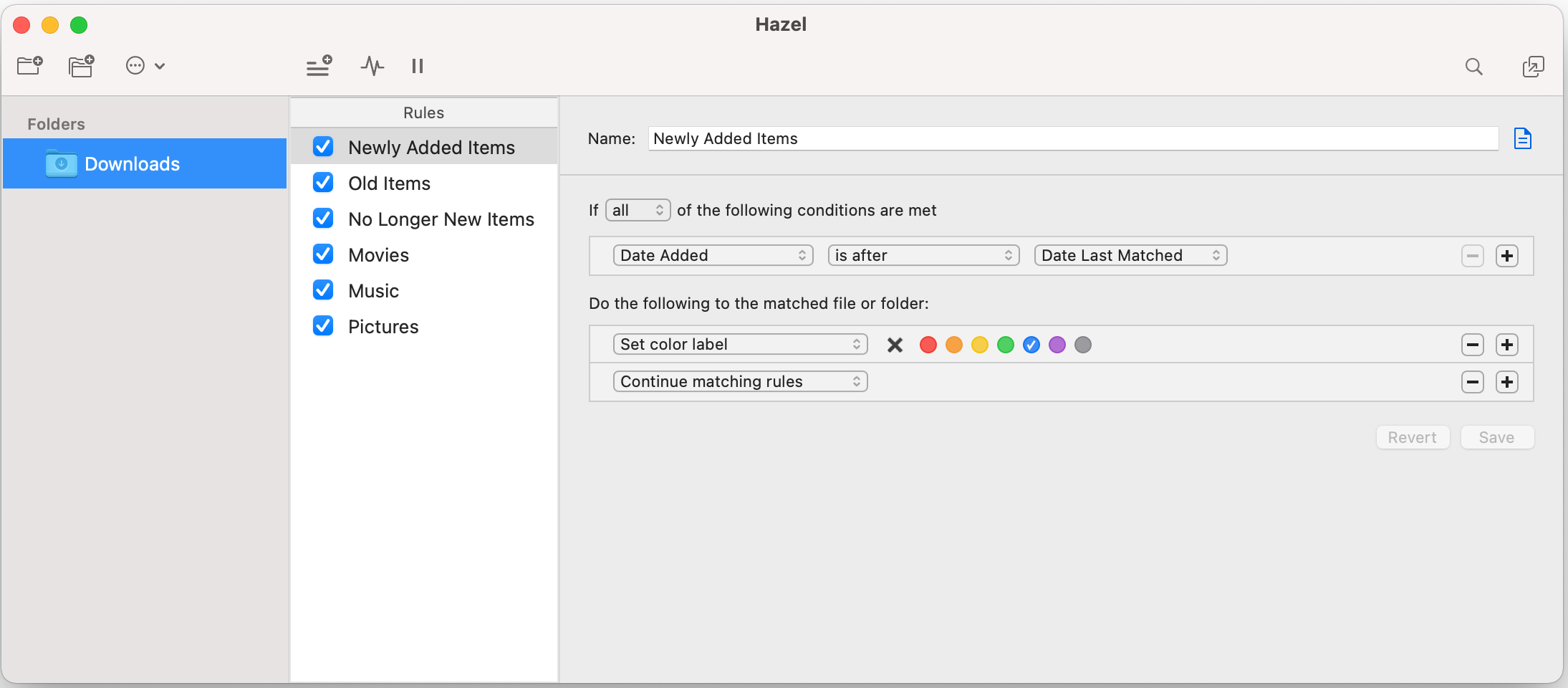This screenshot has height=688, width=1568.
Task: Remove the Date Added condition row
Action: pos(1473,256)
